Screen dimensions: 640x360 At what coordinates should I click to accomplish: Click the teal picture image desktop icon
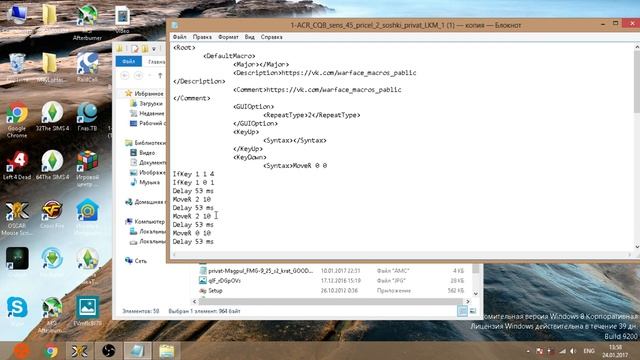pyautogui.click(x=87, y=311)
